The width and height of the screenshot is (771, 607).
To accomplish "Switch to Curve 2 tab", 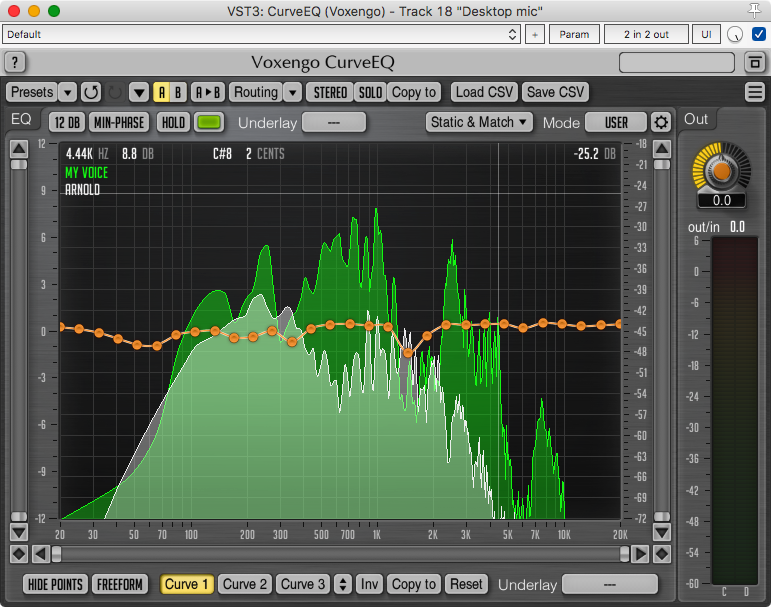I will pos(245,584).
